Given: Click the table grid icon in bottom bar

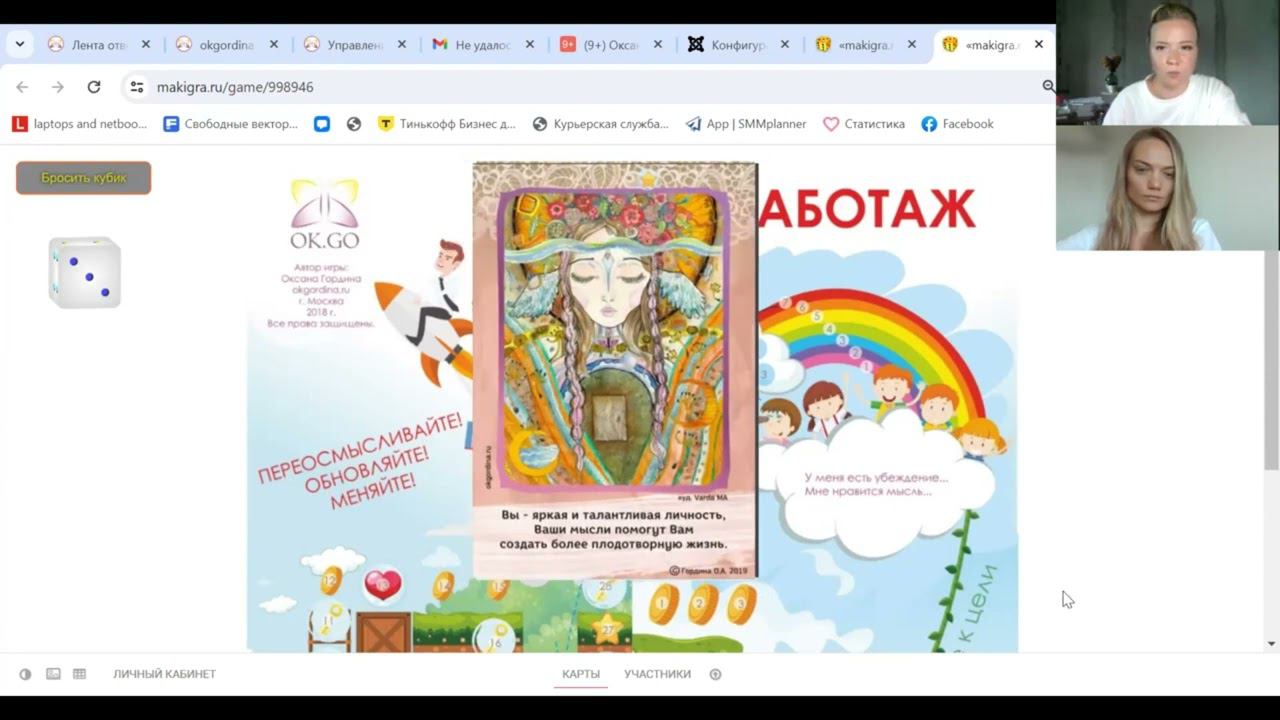Looking at the screenshot, I should pos(80,674).
